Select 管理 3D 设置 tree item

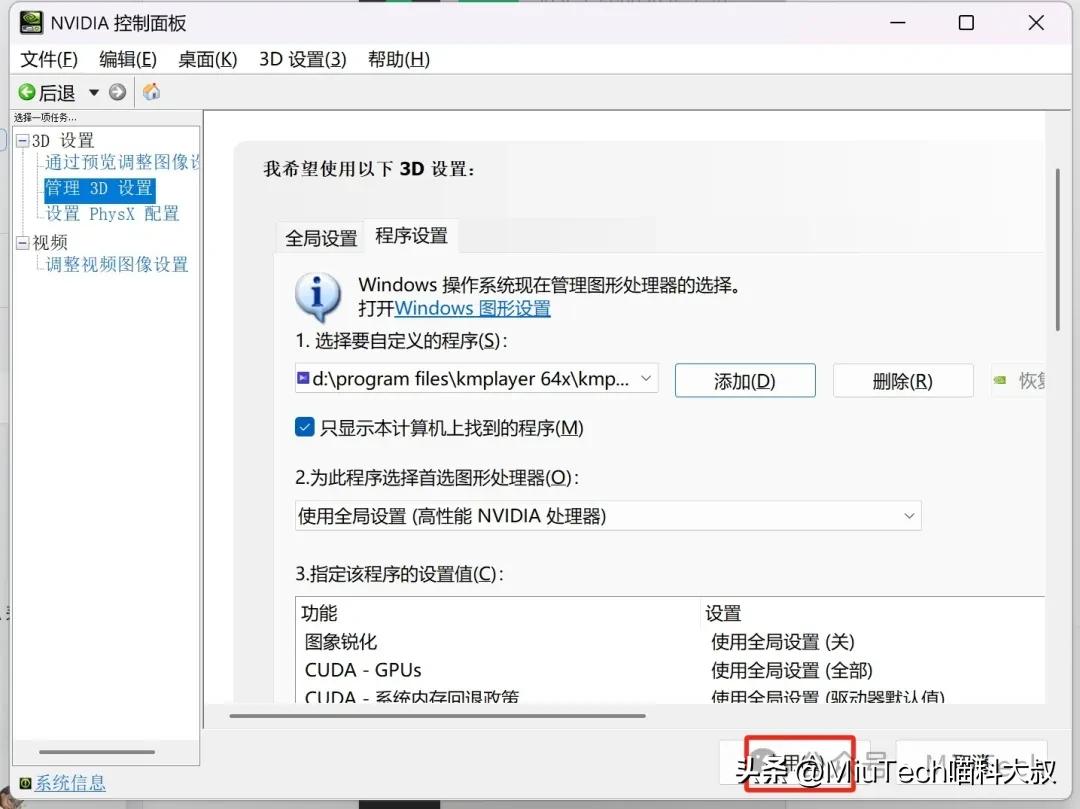(99, 188)
